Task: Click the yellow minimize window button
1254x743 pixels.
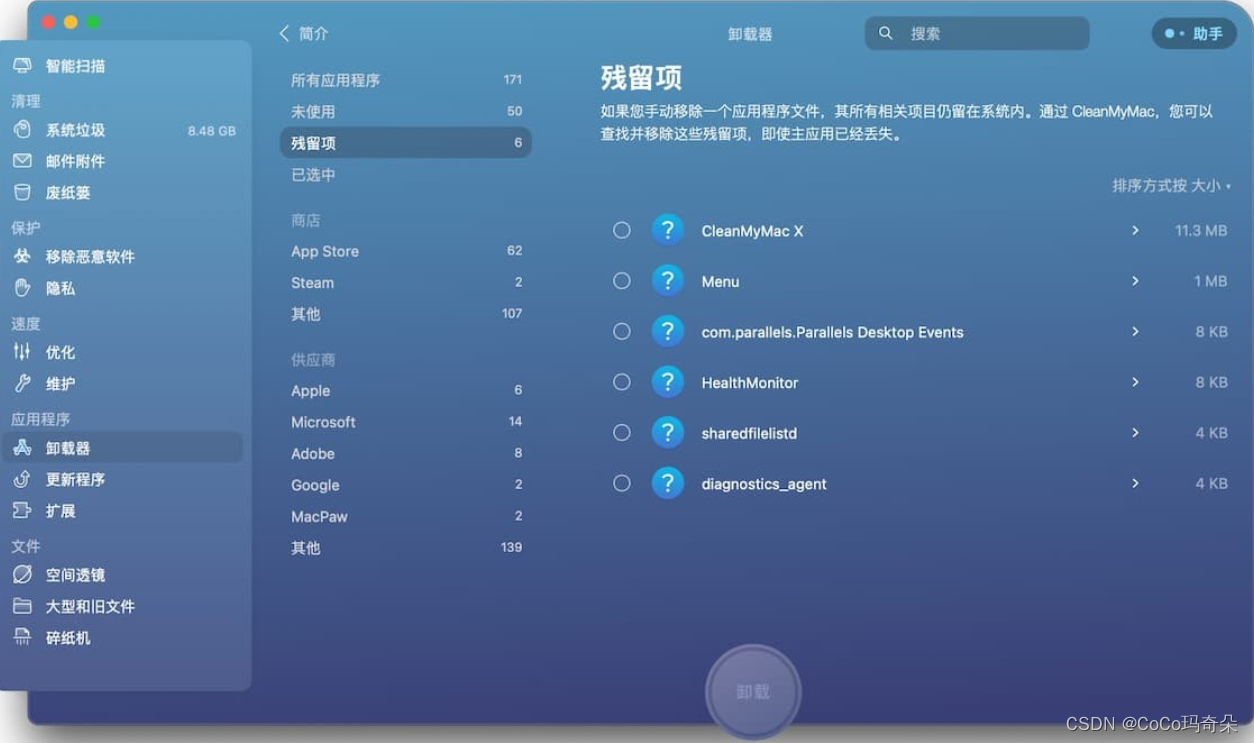Action: click(x=70, y=22)
